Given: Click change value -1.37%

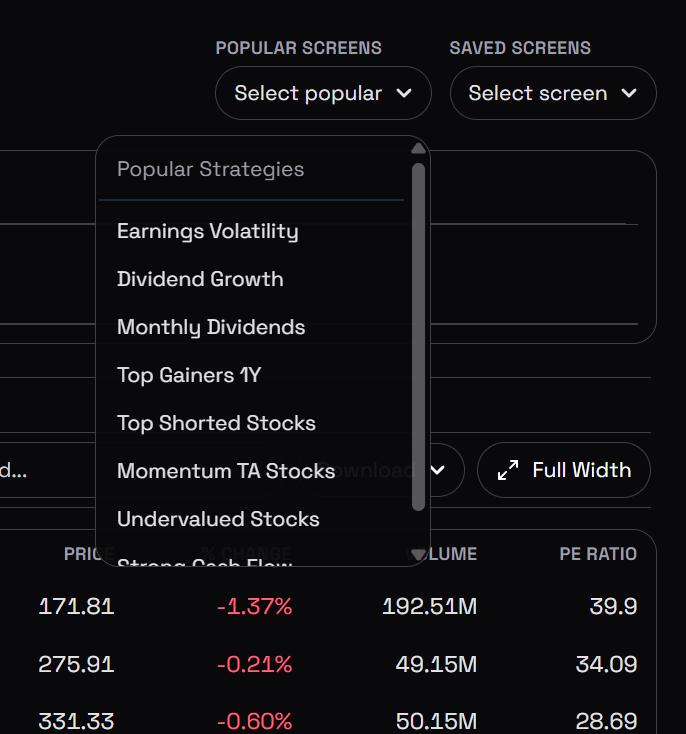Looking at the screenshot, I should [255, 606].
